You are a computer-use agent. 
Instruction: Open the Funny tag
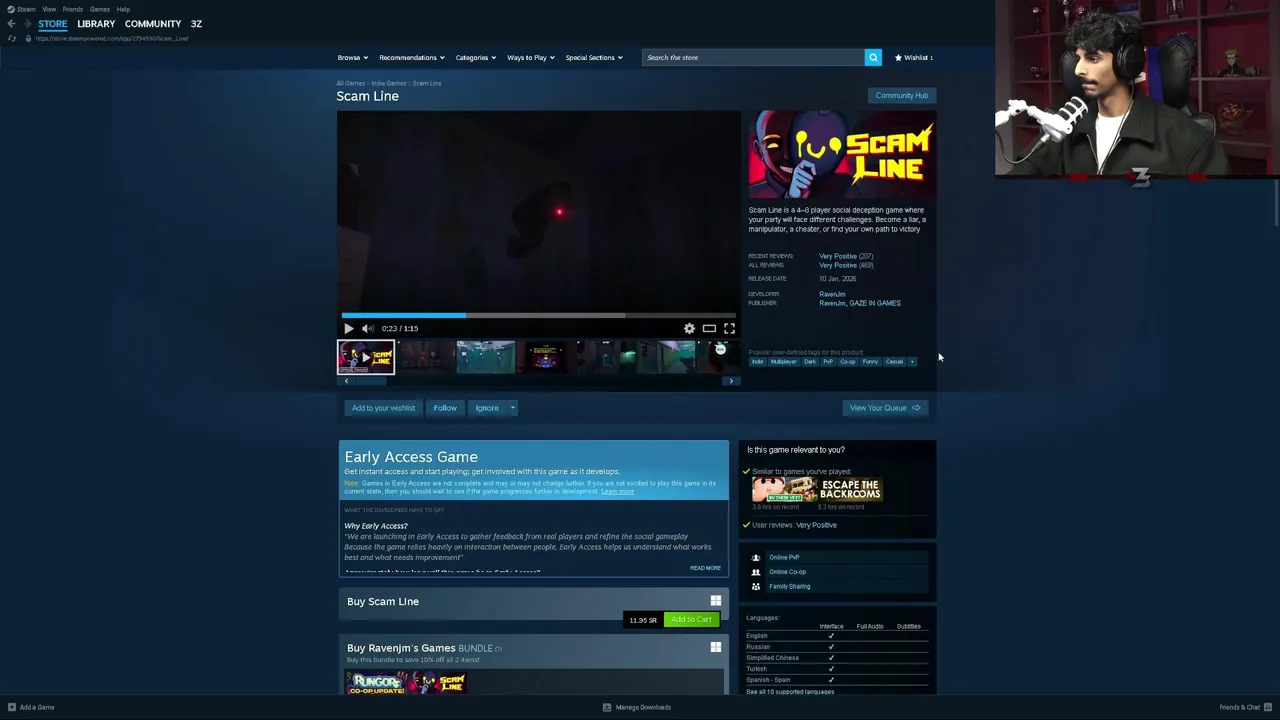(870, 362)
